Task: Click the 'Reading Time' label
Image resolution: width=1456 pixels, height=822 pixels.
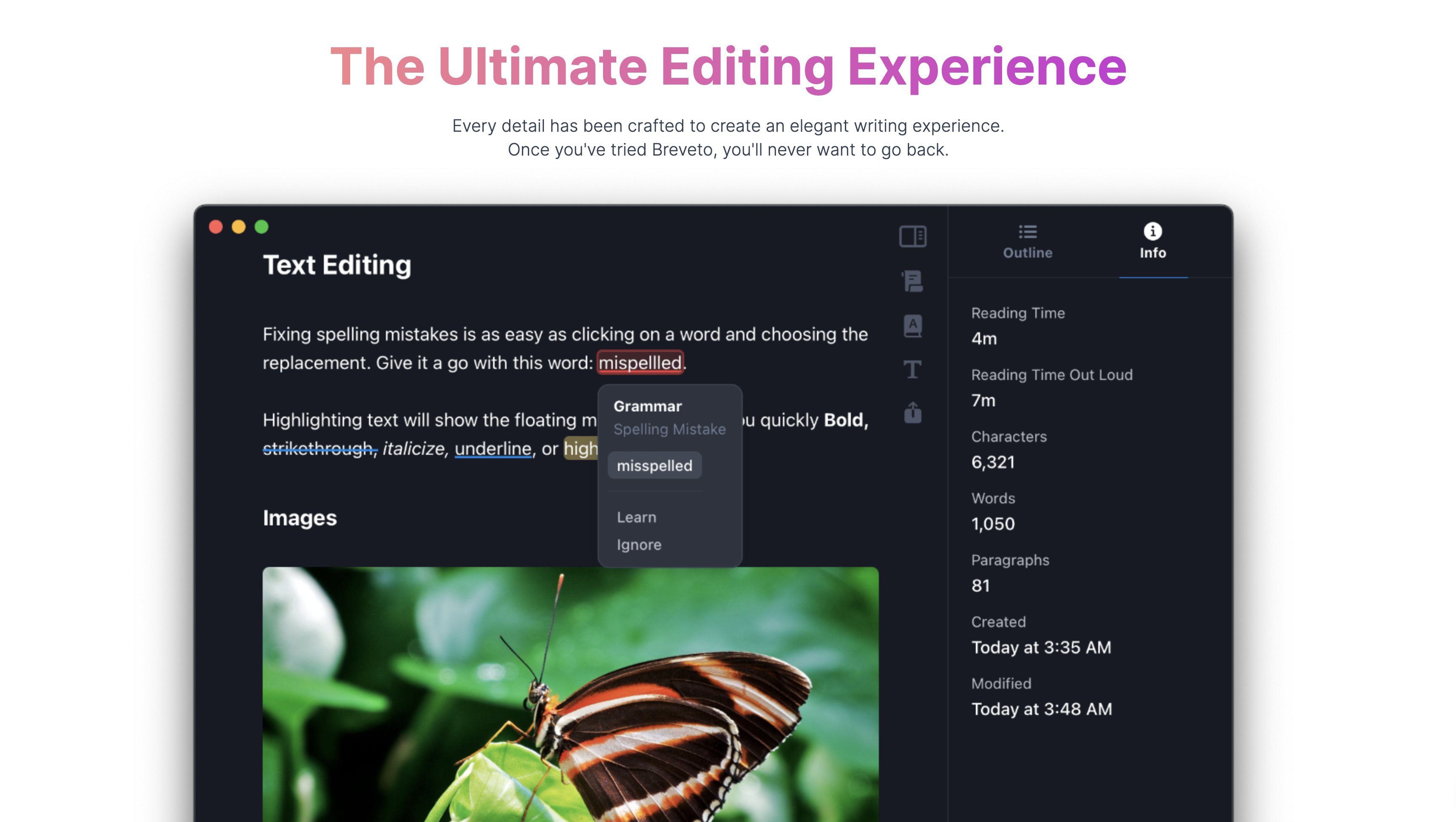Action: (1018, 313)
